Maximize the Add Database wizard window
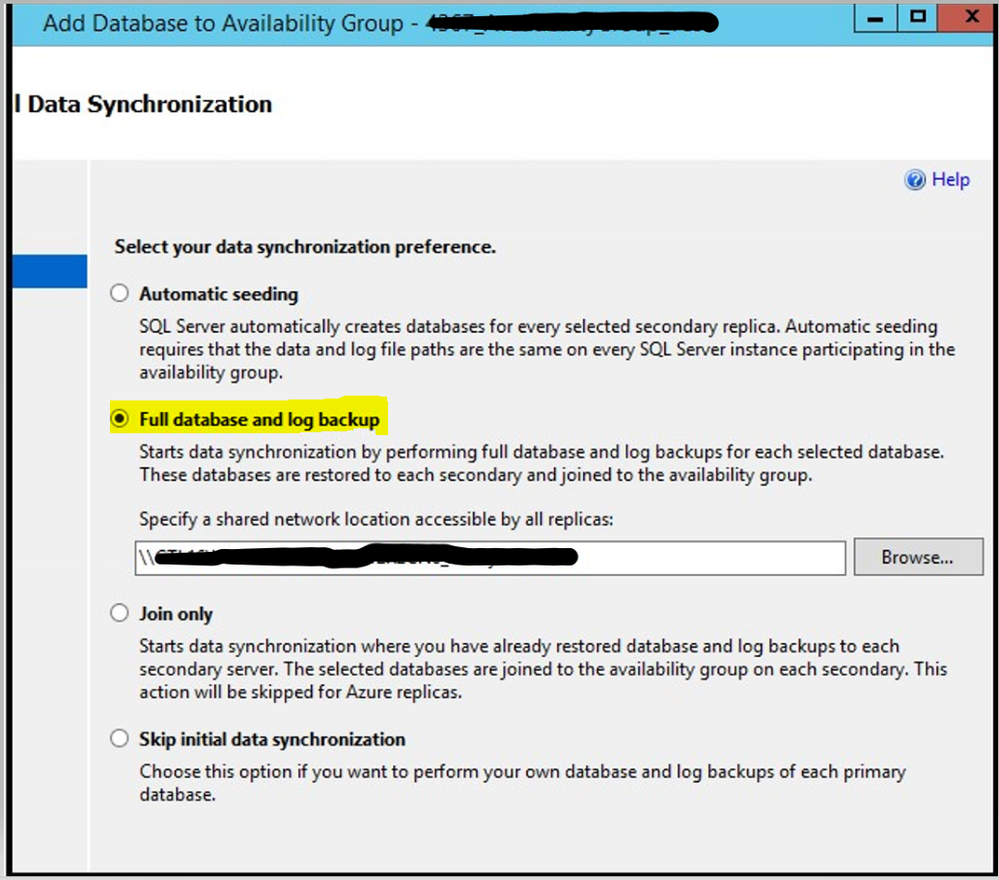The image size is (999, 880). coord(917,17)
